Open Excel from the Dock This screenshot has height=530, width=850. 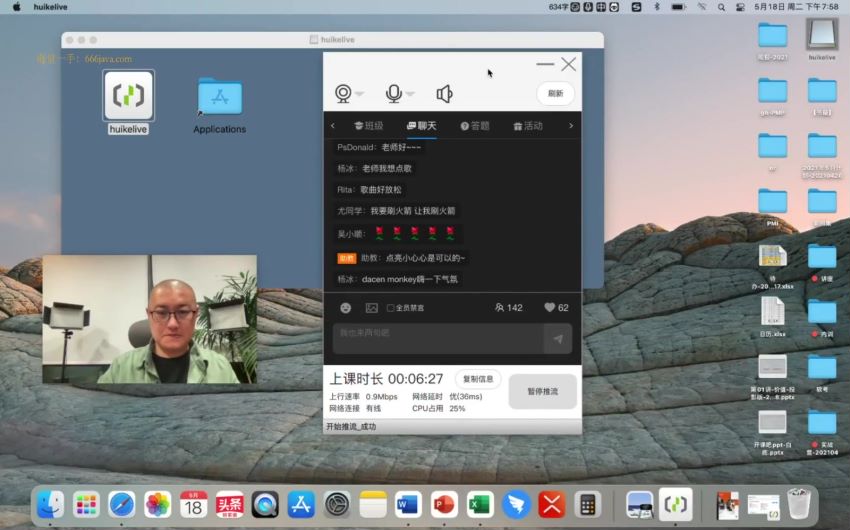480,505
